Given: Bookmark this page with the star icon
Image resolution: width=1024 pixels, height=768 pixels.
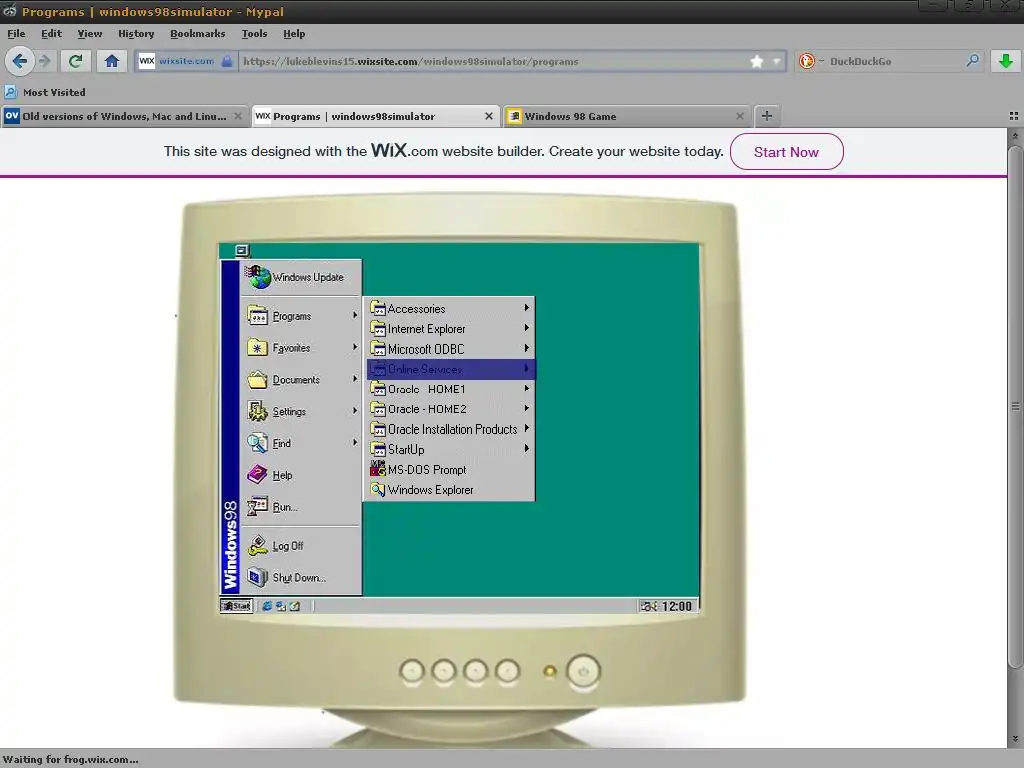Looking at the screenshot, I should click(x=756, y=61).
